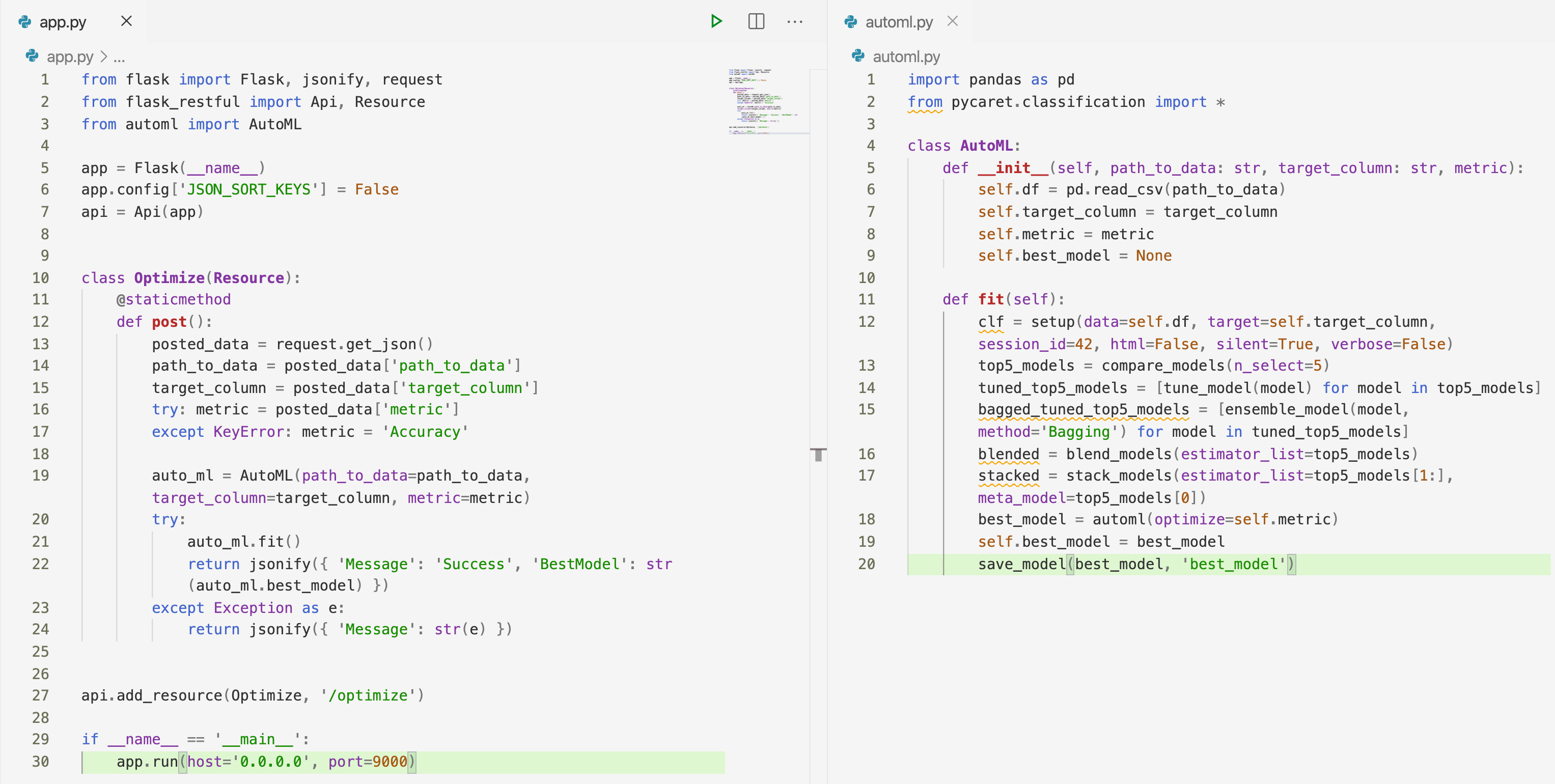Click Python icon in app.py breadcrumb
Screen dimensions: 1555x784
[32, 57]
